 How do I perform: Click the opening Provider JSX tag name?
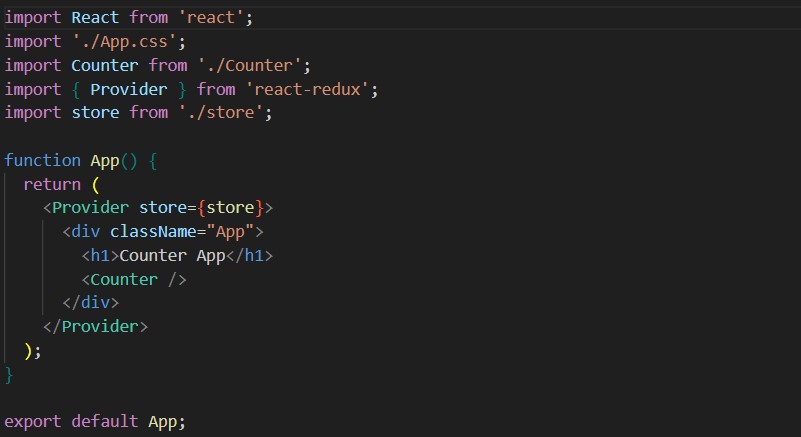(90, 208)
